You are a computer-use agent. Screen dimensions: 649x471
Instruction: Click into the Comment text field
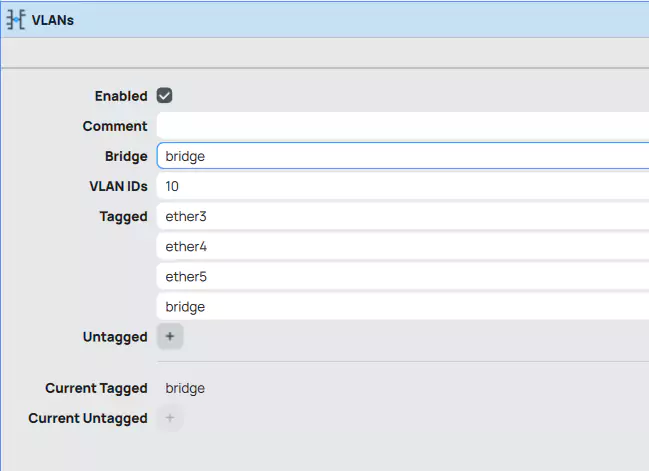pyautogui.click(x=400, y=126)
